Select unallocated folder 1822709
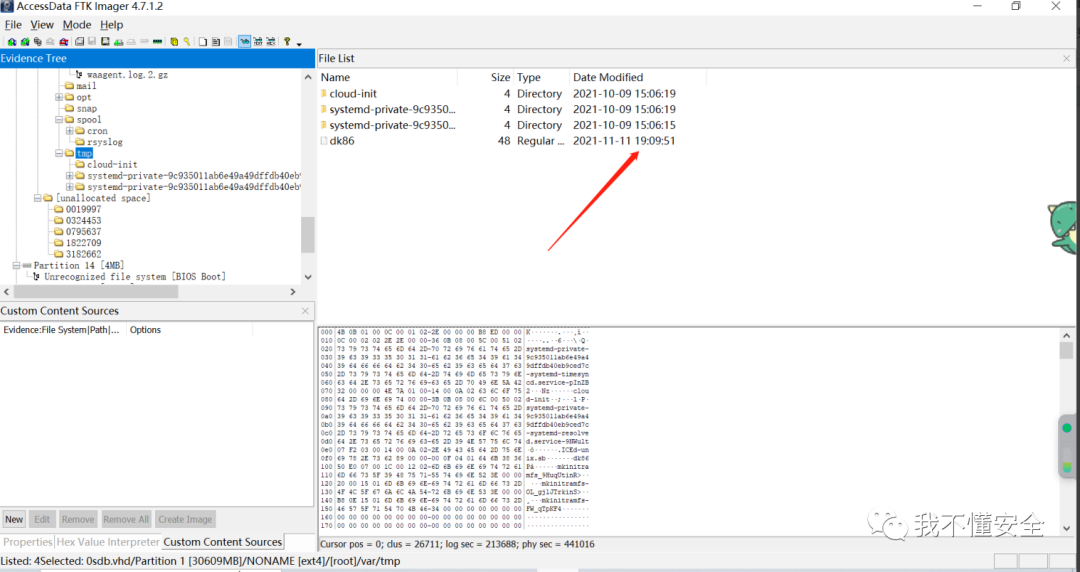The height and width of the screenshot is (572, 1080). coord(83,243)
